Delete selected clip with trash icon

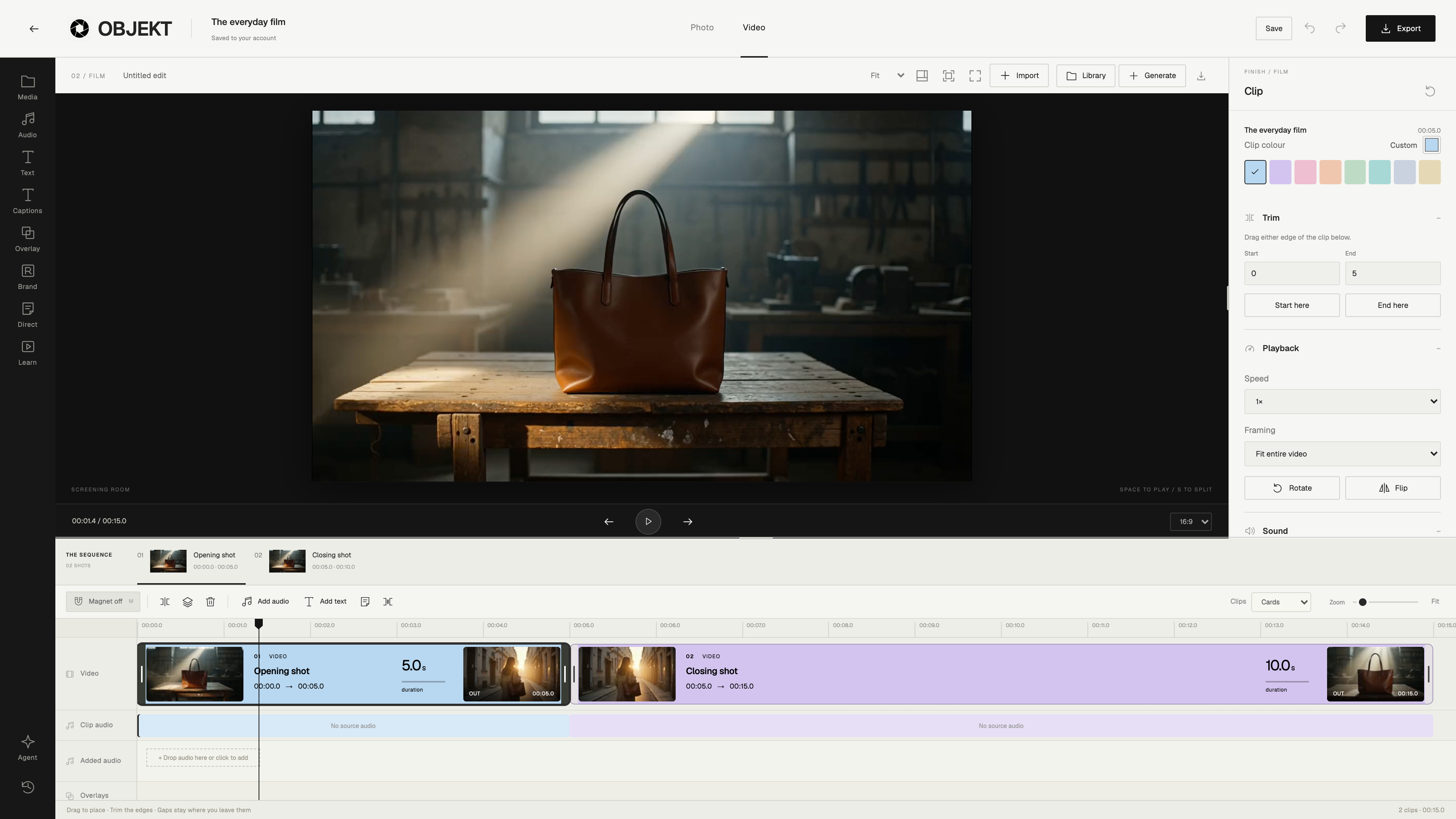pyautogui.click(x=210, y=601)
